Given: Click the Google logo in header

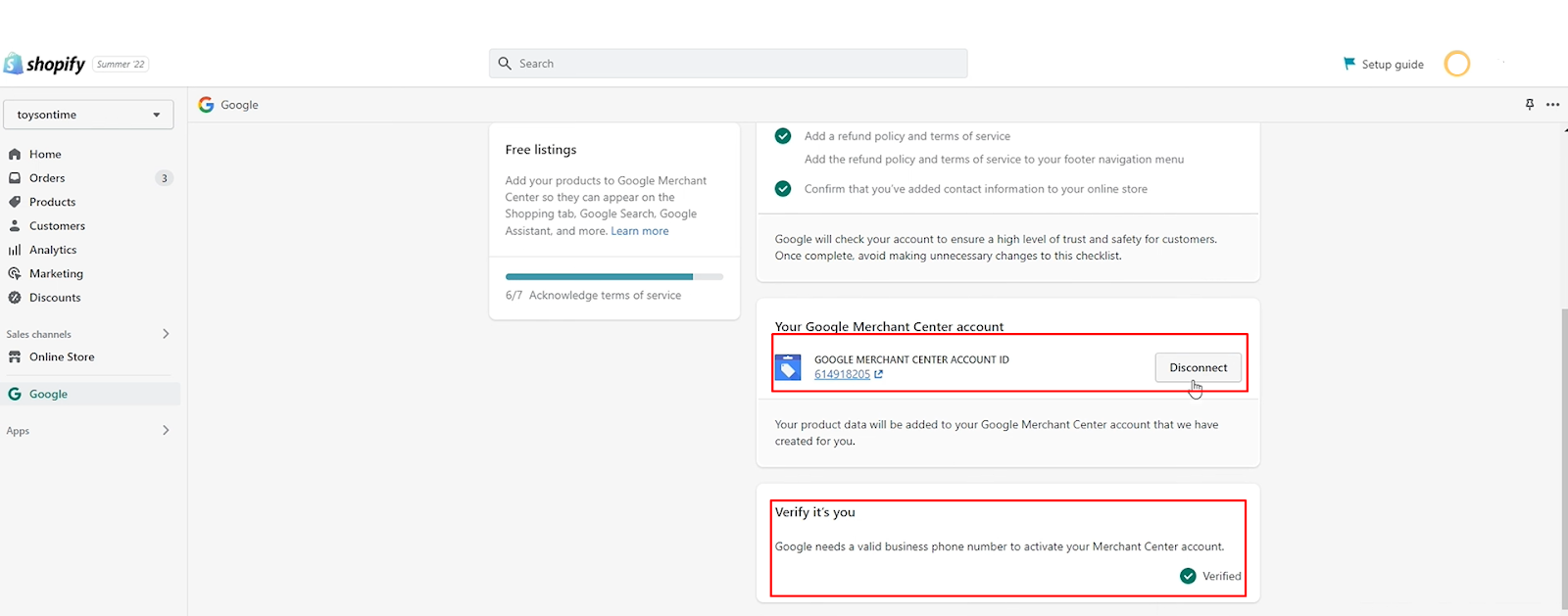Looking at the screenshot, I should click(x=206, y=105).
